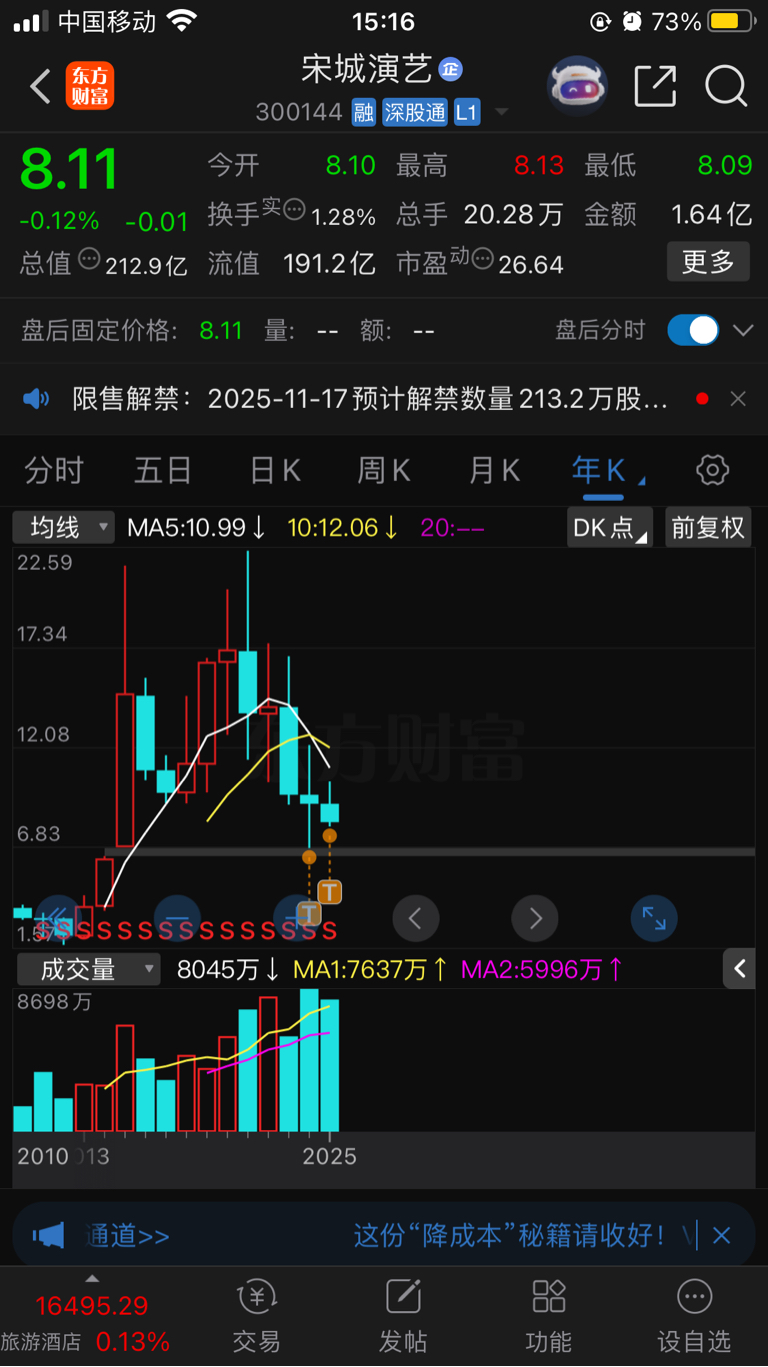The height and width of the screenshot is (1367, 768).
Task: Tap the speaker announcement icon beside 限售解禁
Action: (37, 399)
